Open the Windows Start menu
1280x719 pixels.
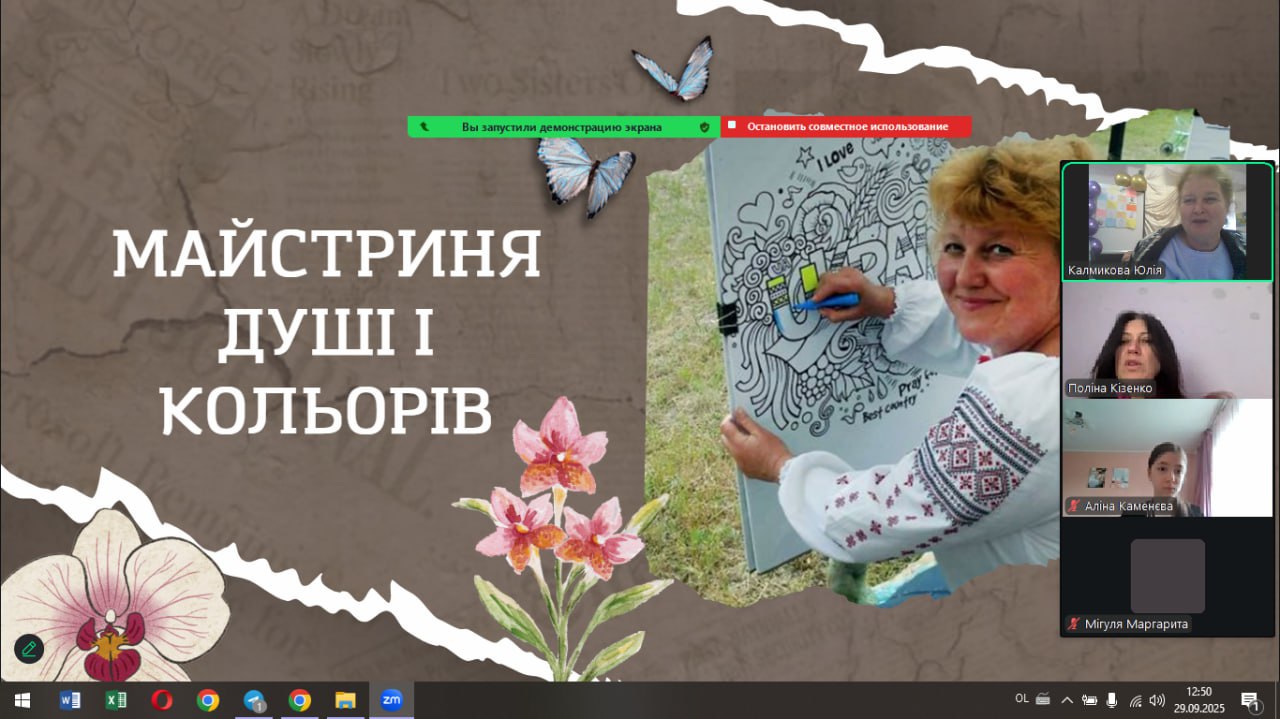point(22,700)
